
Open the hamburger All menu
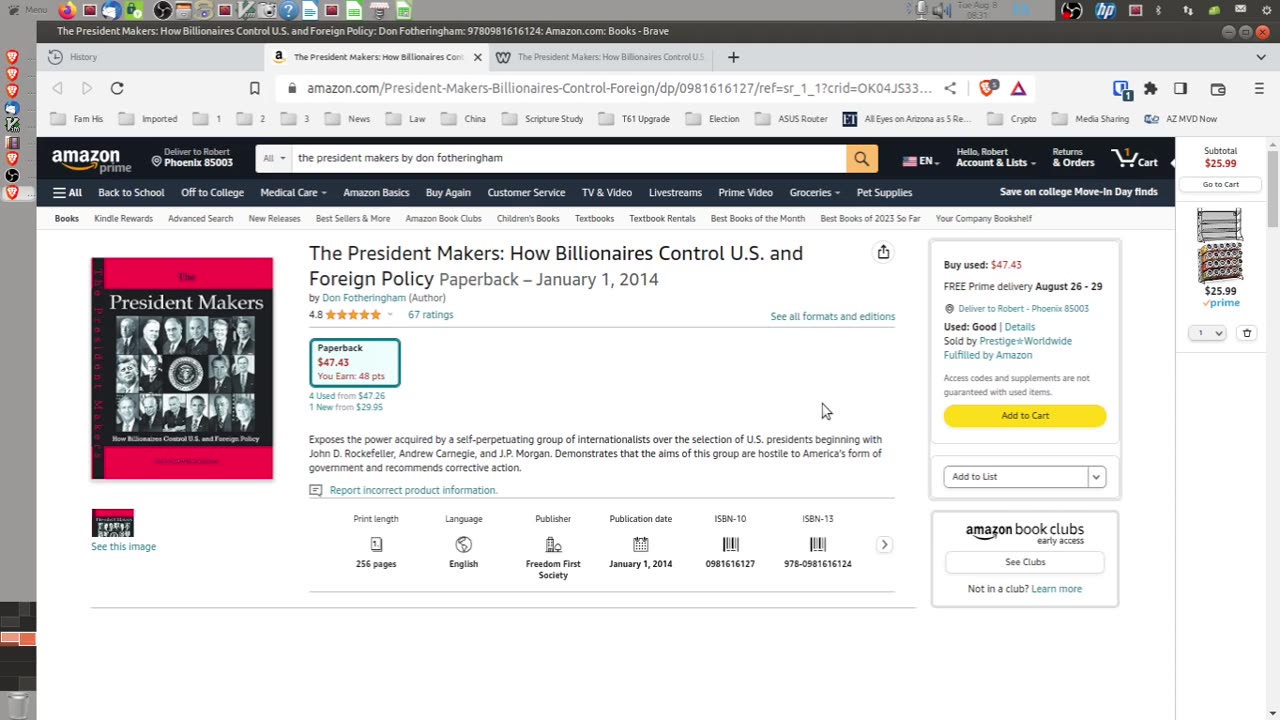[x=67, y=192]
